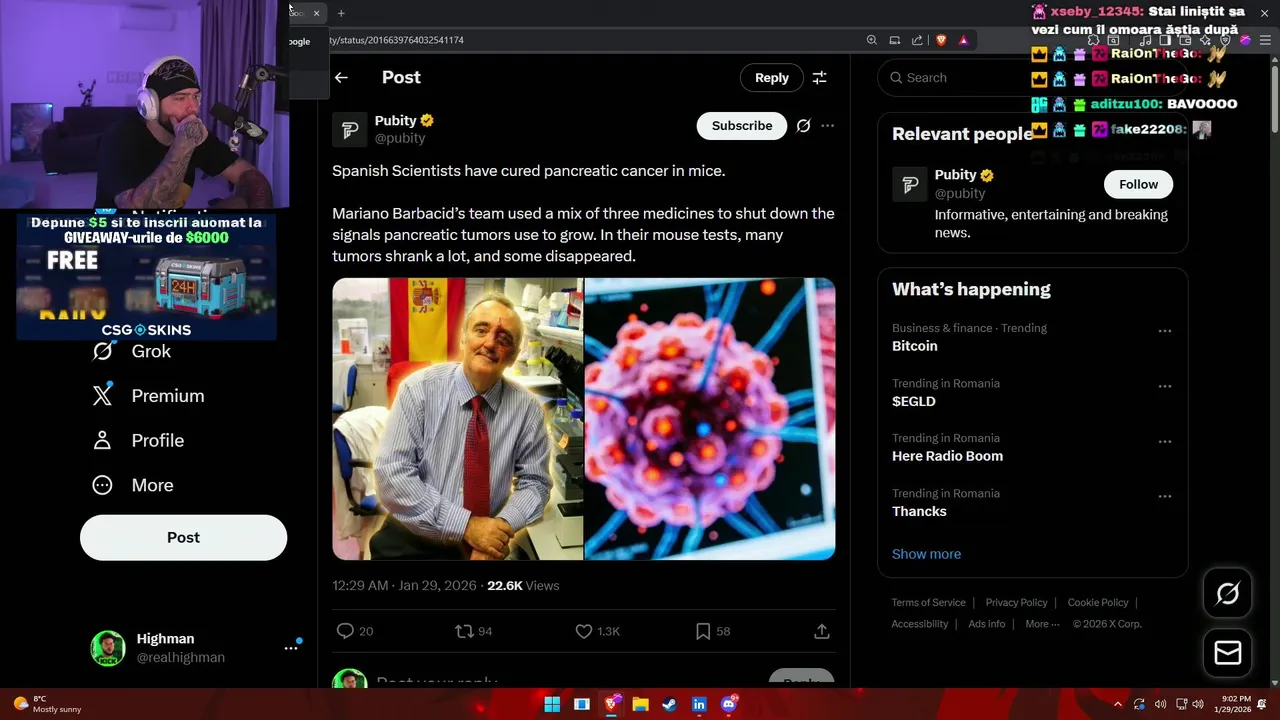Open the CSG Skins giveaway banner
This screenshot has height=720, width=1280.
(x=146, y=277)
